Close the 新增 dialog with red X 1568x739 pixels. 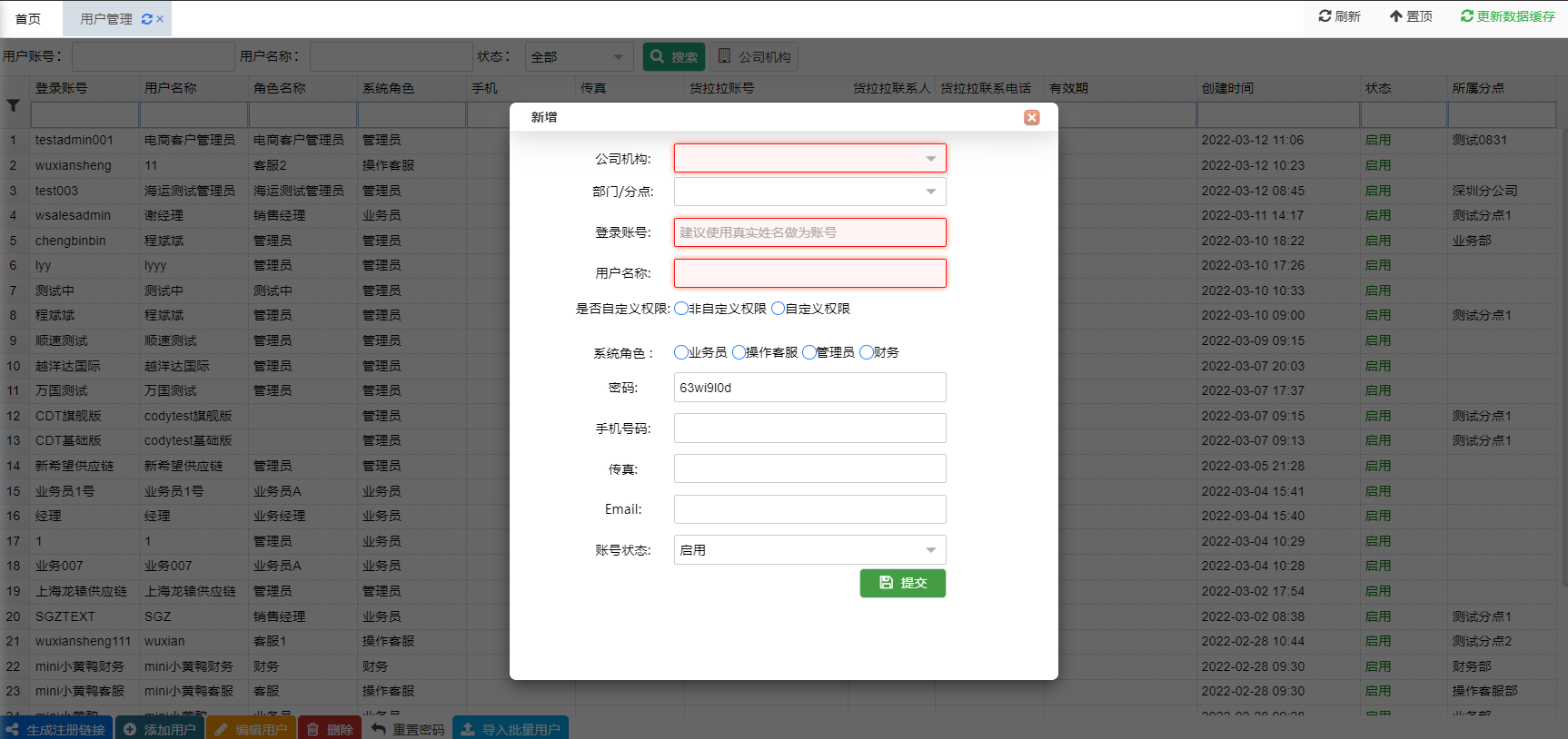pos(1031,117)
